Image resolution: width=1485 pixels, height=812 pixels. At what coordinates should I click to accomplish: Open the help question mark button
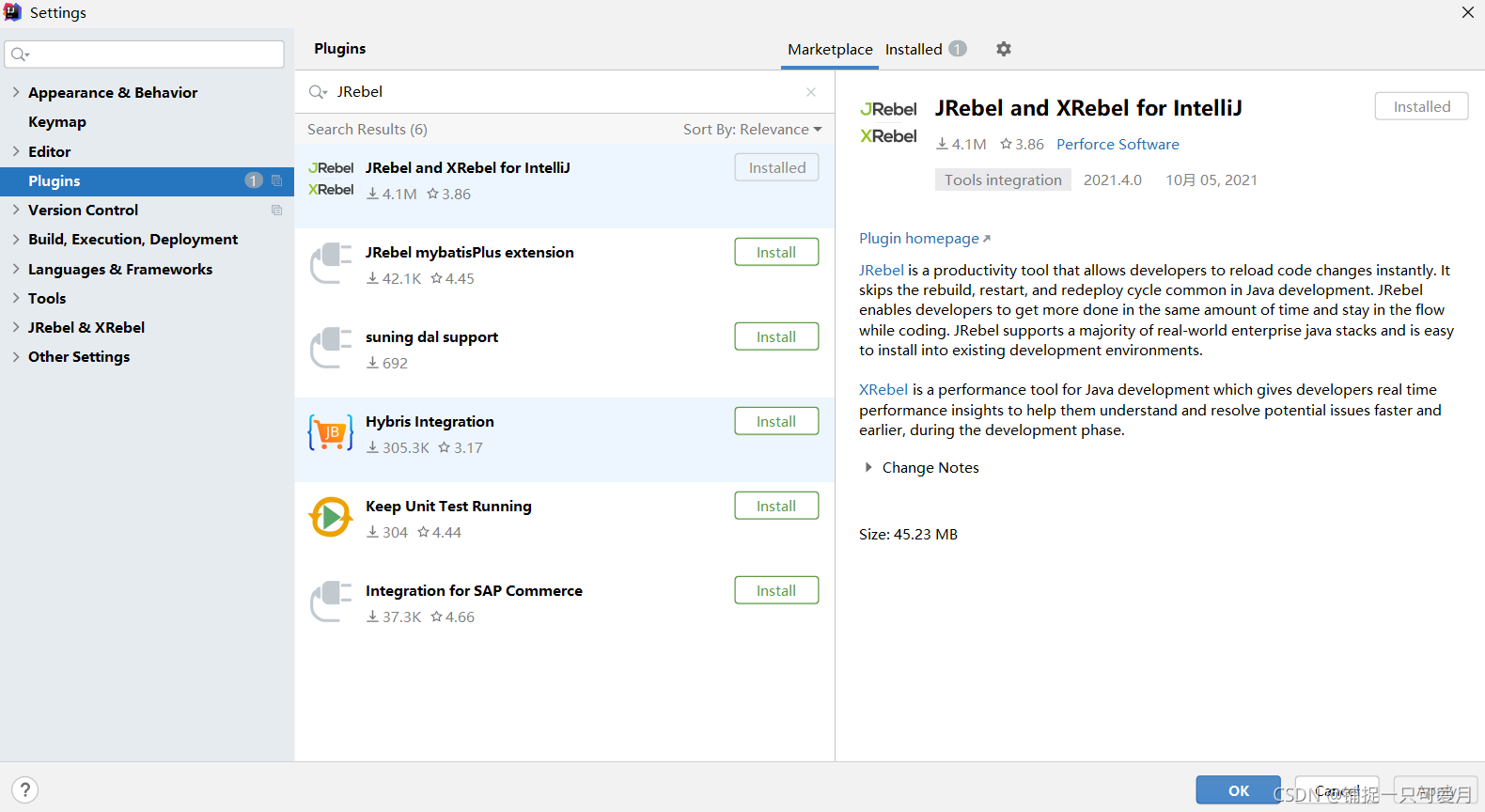click(25, 790)
